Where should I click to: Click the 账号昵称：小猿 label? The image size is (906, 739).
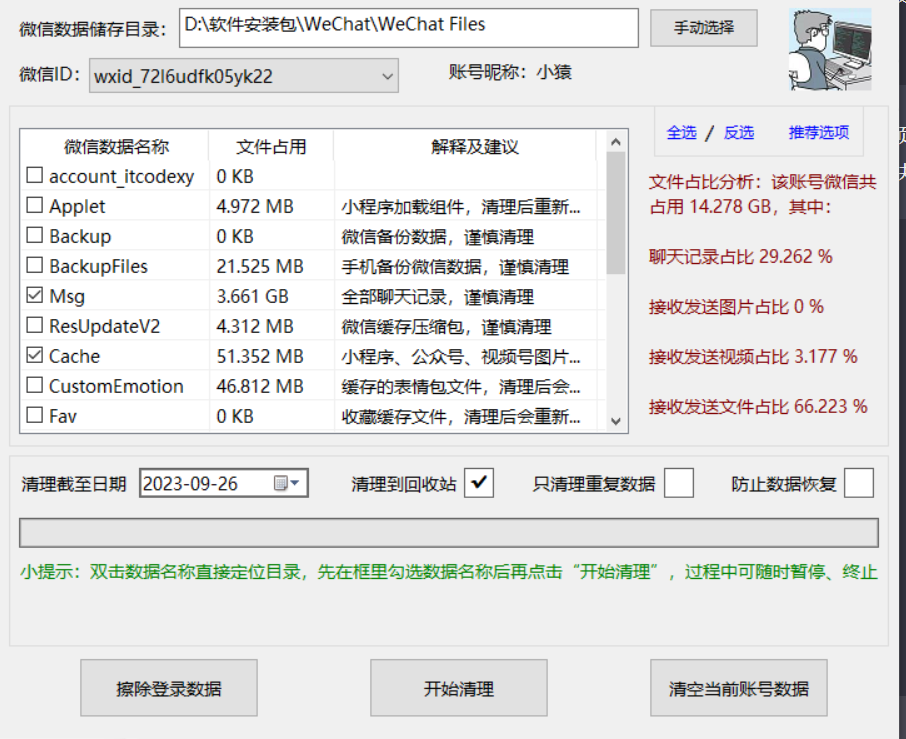point(510,72)
